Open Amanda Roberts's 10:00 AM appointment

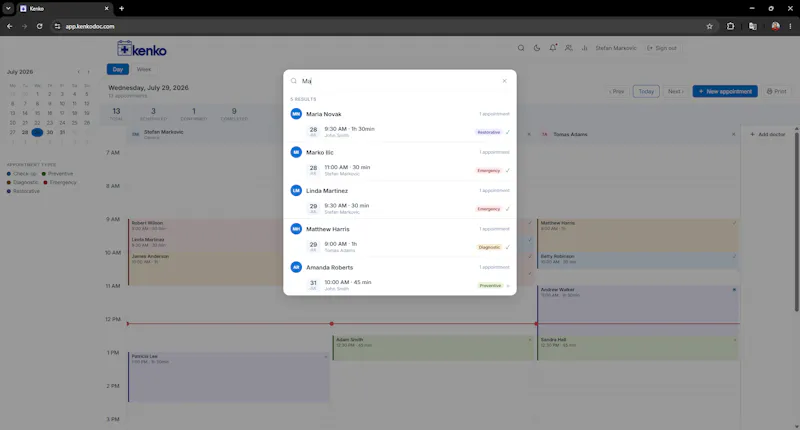[x=400, y=285]
